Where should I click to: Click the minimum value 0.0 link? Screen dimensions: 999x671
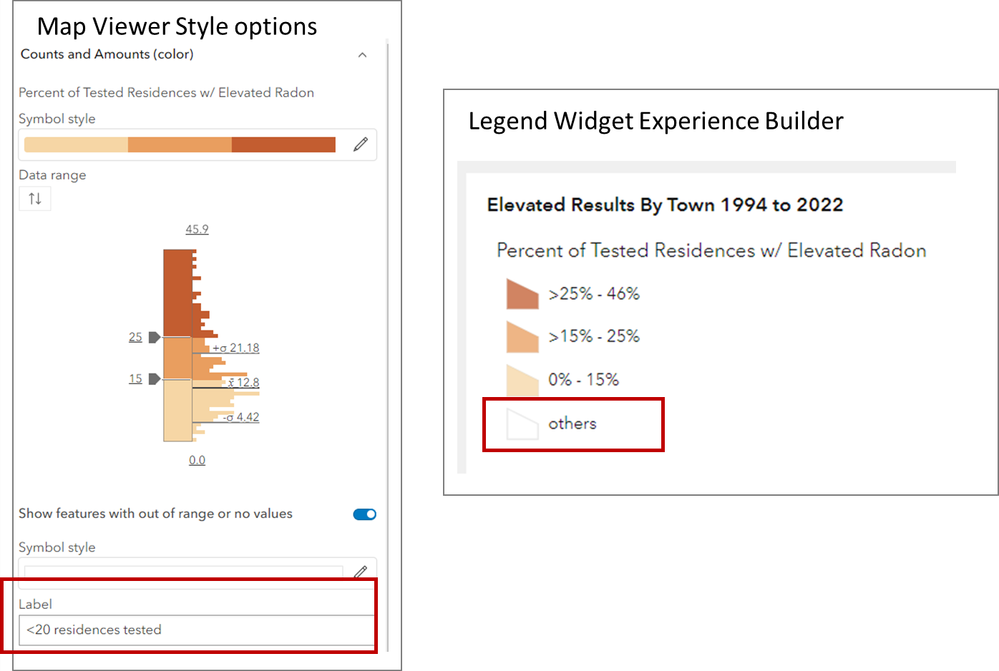point(197,460)
